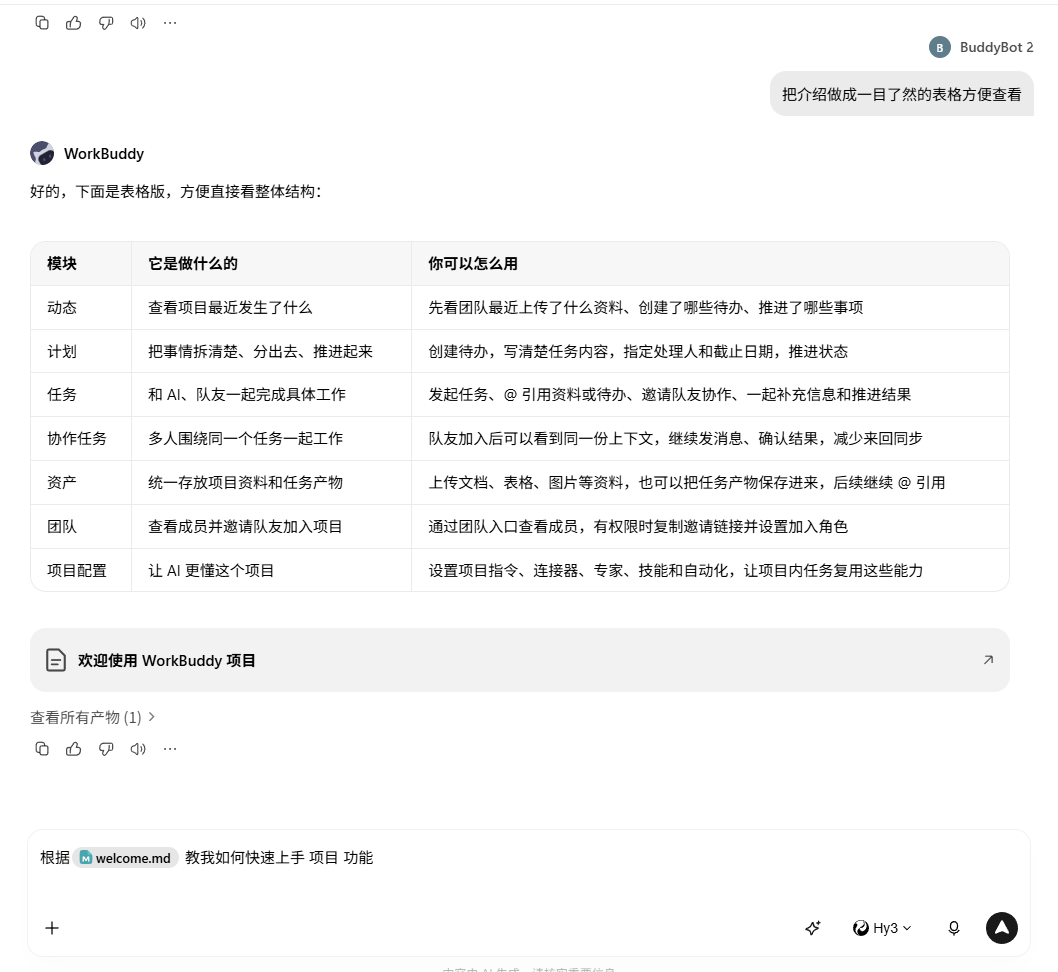1058x972 pixels.
Task: Select the 项目配置 module cell
Action: tap(81, 570)
